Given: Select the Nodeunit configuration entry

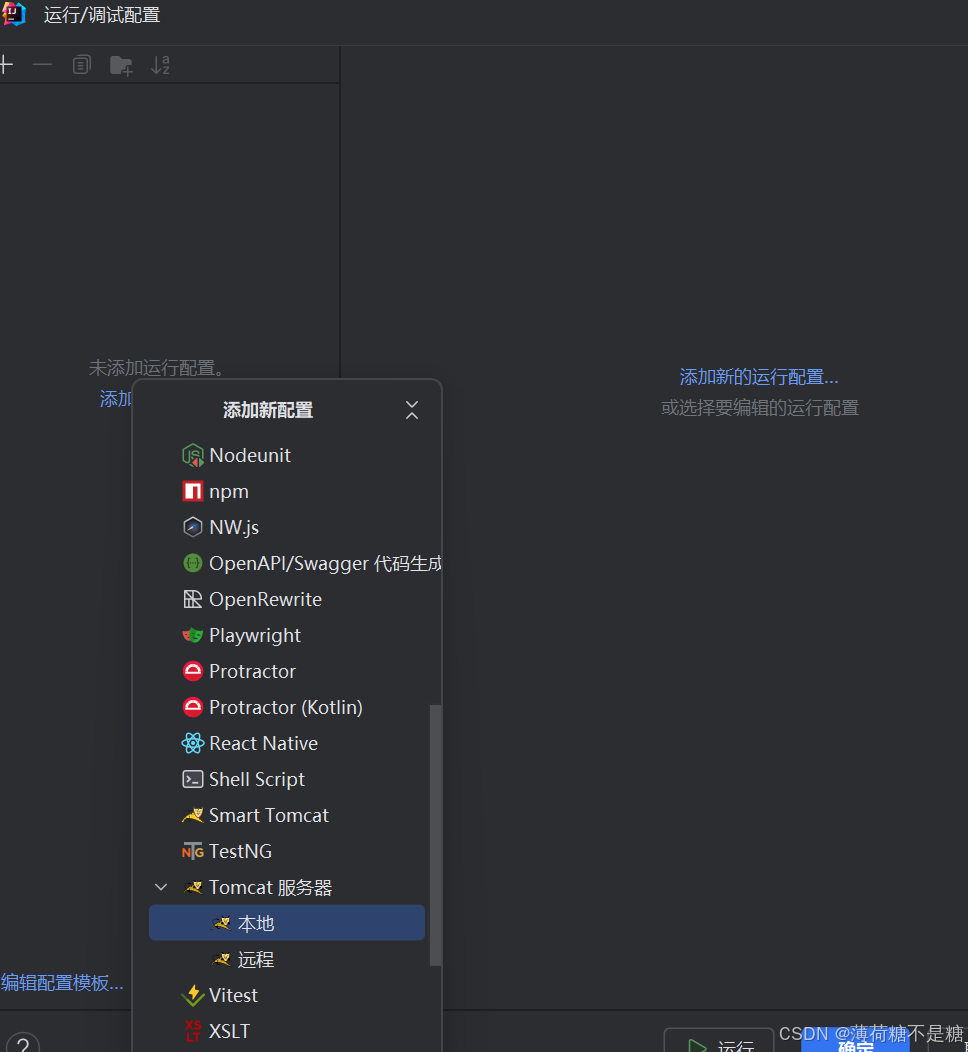Looking at the screenshot, I should [x=249, y=455].
